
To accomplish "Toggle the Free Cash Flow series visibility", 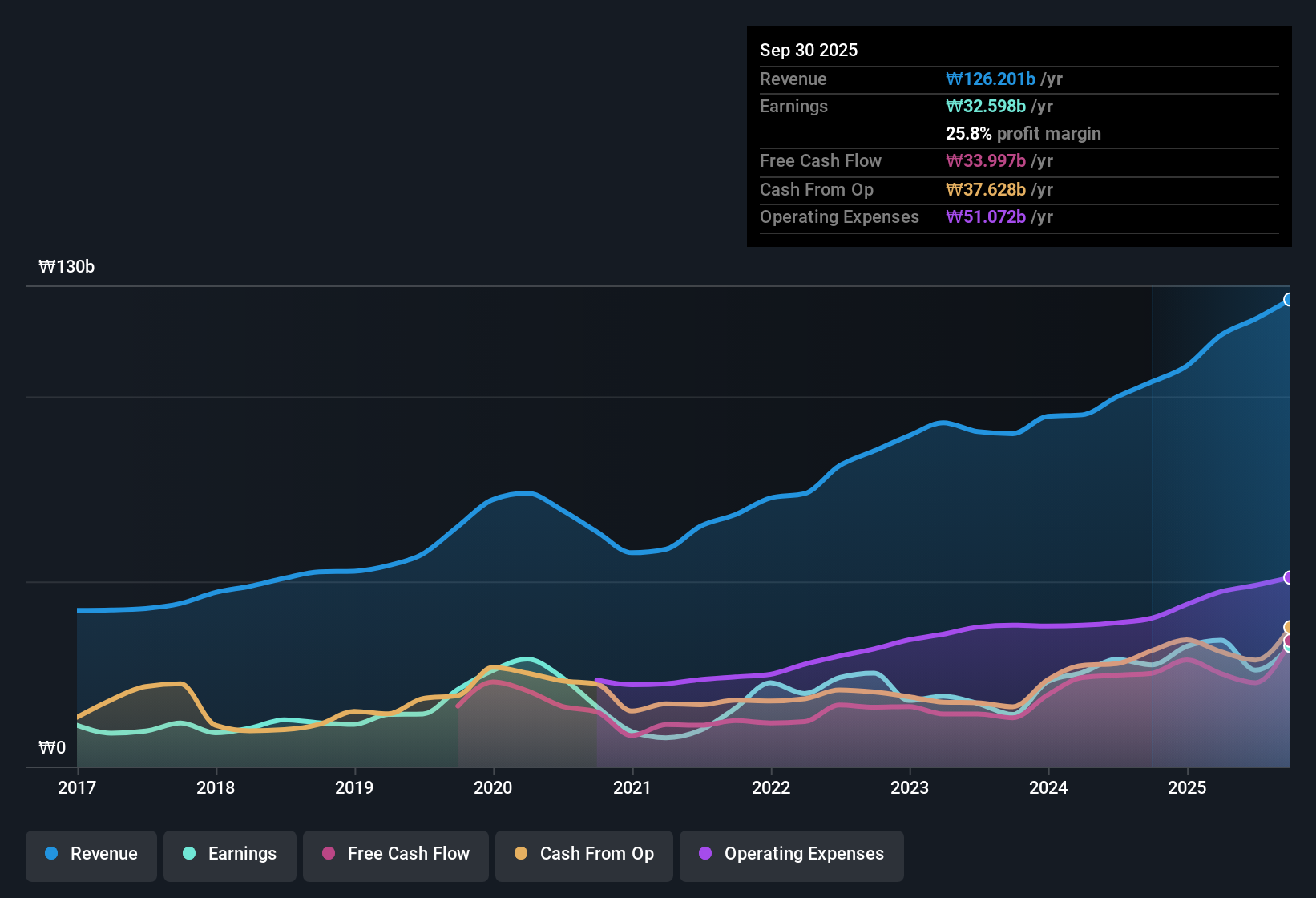I will tap(395, 854).
